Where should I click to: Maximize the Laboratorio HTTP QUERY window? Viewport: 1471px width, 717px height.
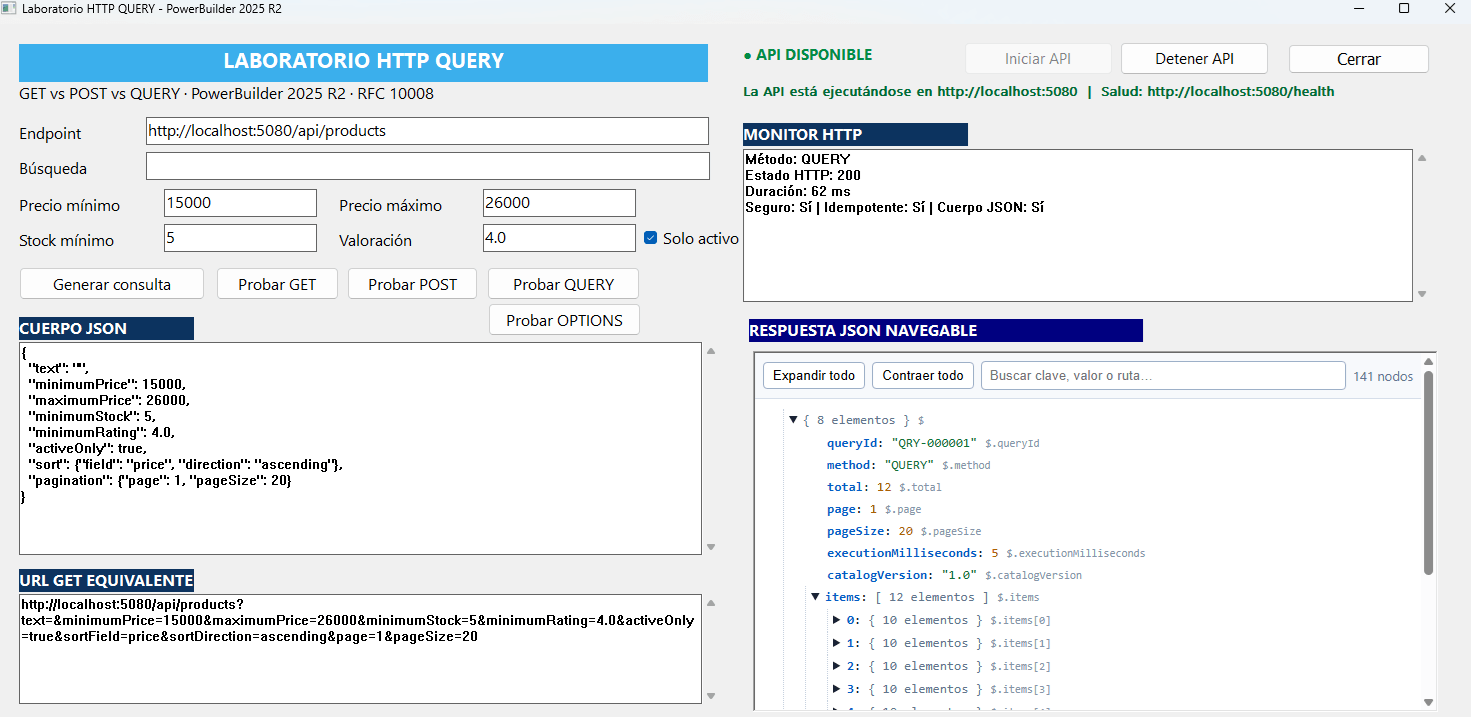tap(1404, 8)
